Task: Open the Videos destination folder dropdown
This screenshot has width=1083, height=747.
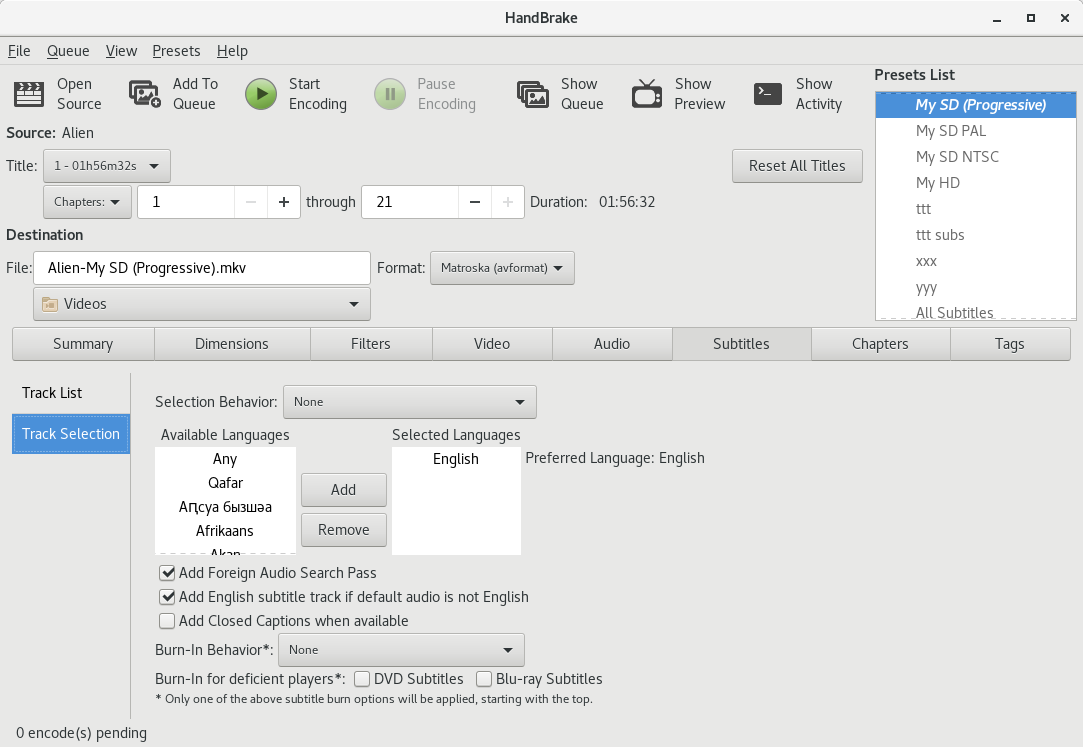Action: pyautogui.click(x=202, y=304)
